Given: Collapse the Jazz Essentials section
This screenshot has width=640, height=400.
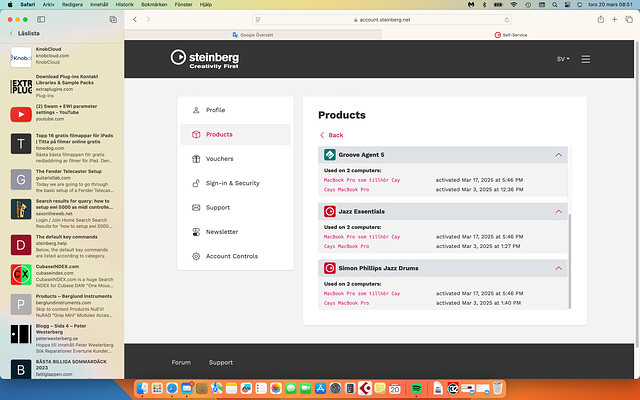Looking at the screenshot, I should pyautogui.click(x=558, y=211).
